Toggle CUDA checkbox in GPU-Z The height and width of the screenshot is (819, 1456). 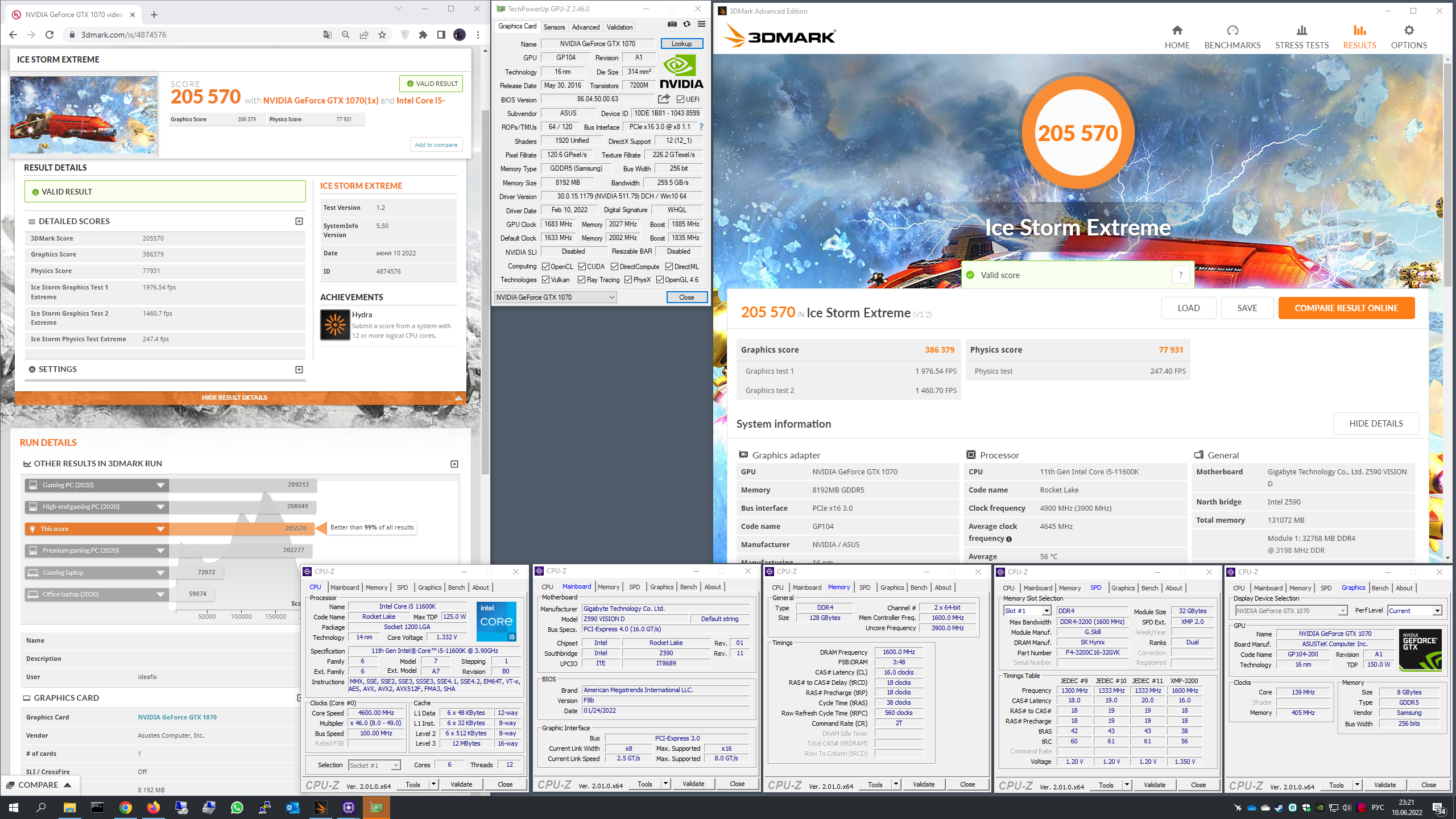point(582,266)
